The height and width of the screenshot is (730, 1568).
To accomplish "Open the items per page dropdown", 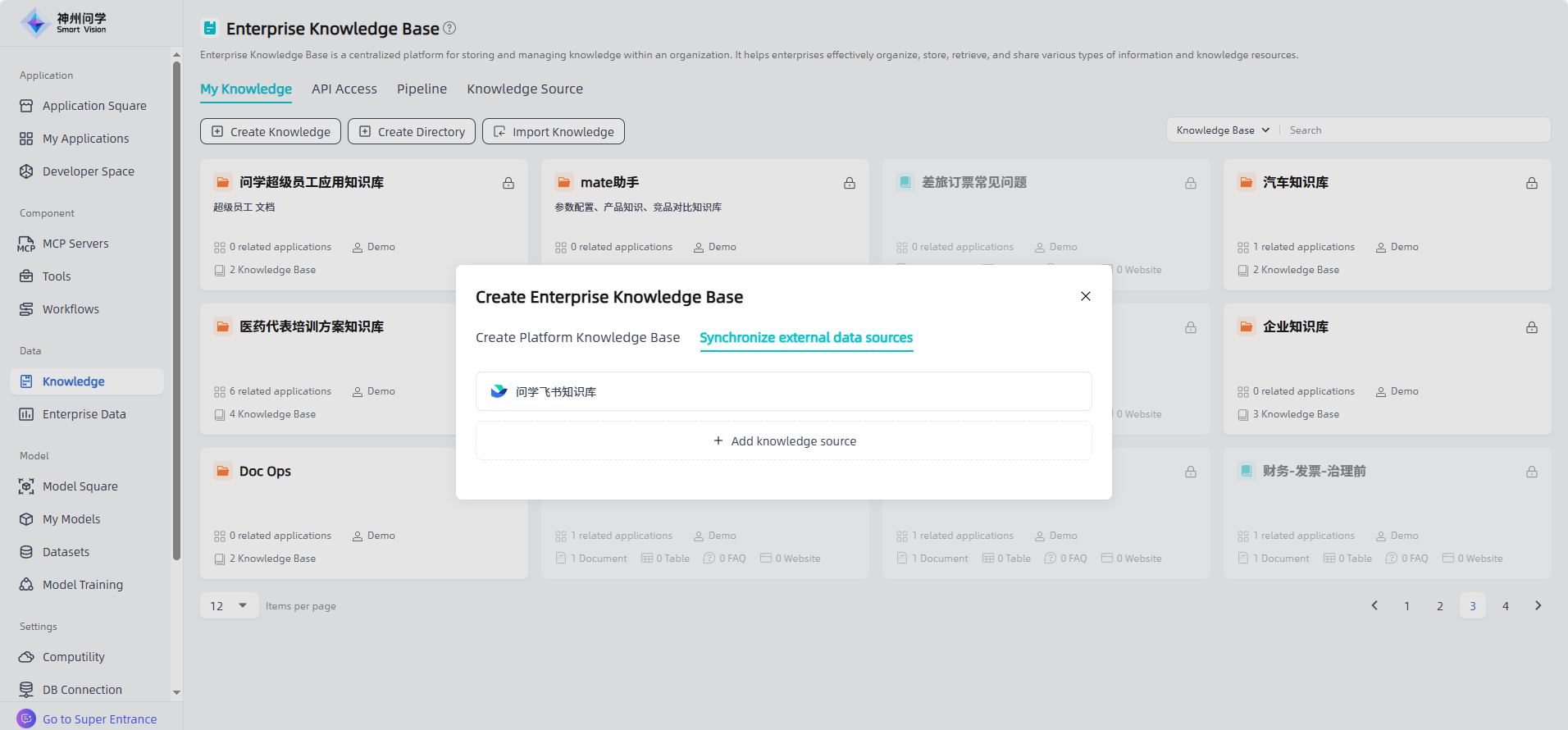I will [229, 606].
